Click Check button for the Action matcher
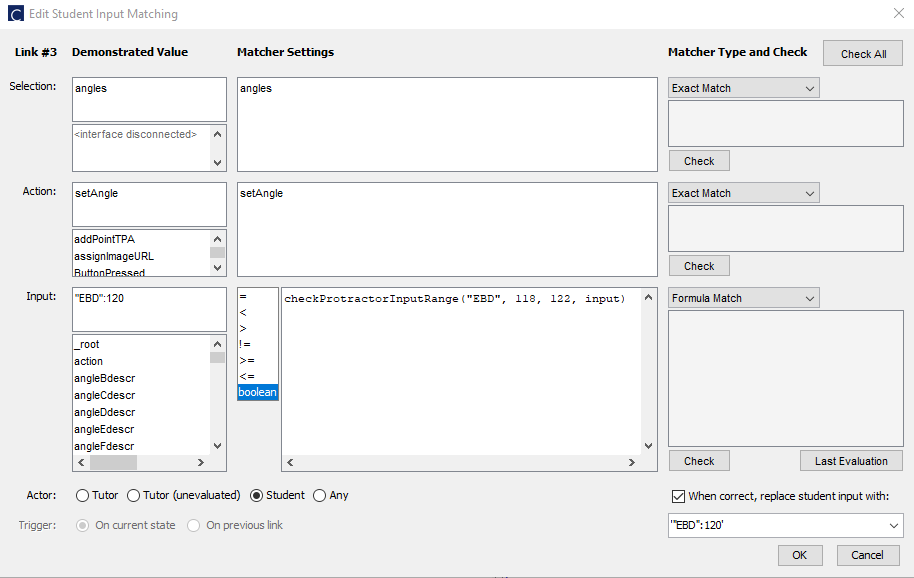This screenshot has height=578, width=914. point(698,265)
